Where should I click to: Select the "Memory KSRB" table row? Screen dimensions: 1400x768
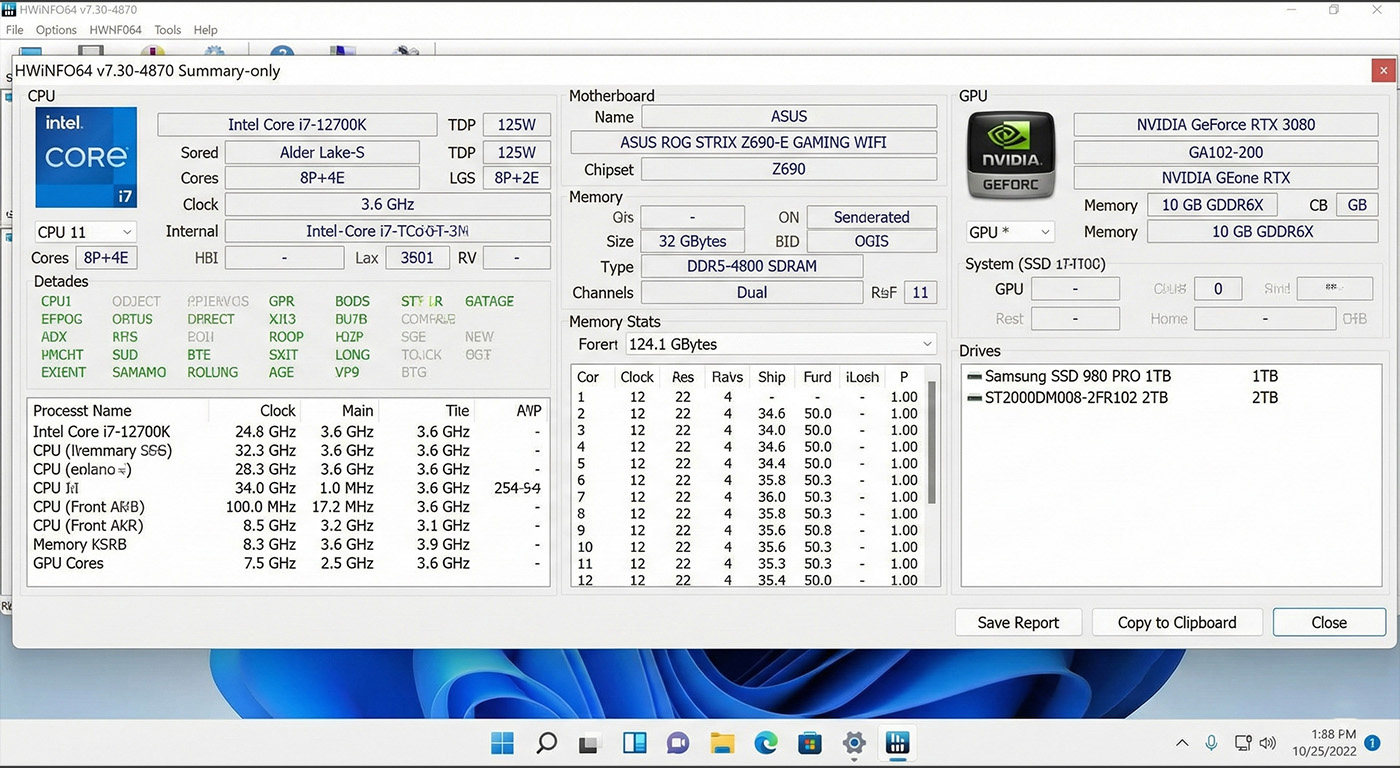pyautogui.click(x=288, y=545)
